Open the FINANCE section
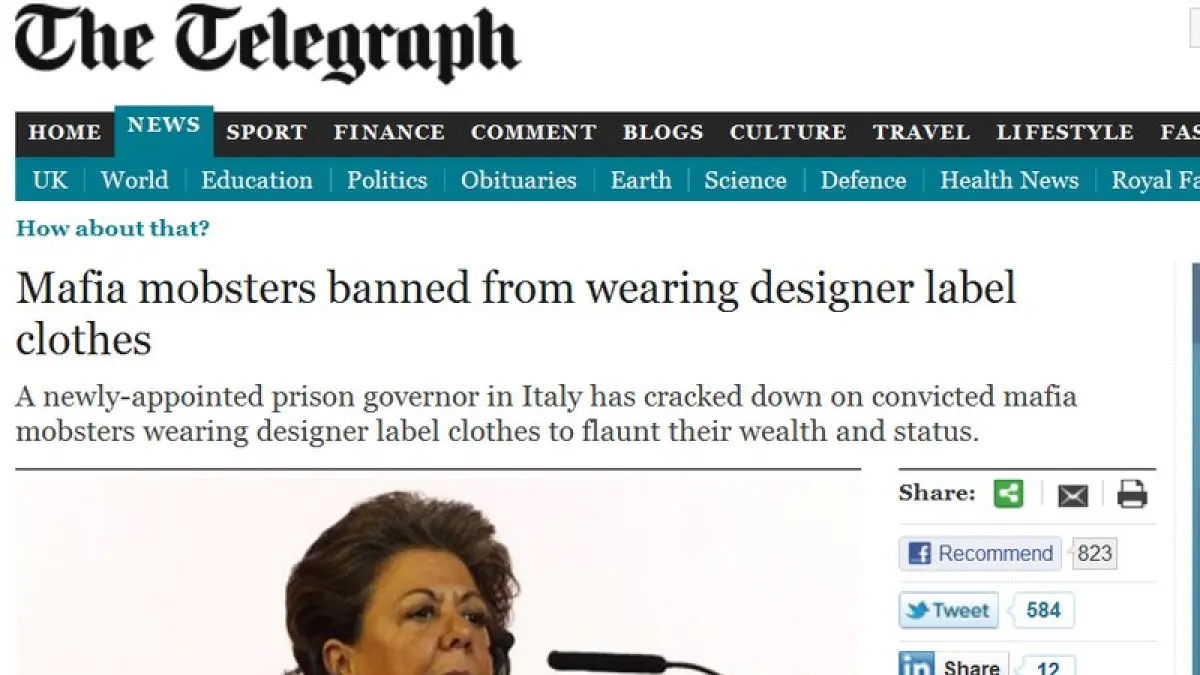 (x=389, y=133)
